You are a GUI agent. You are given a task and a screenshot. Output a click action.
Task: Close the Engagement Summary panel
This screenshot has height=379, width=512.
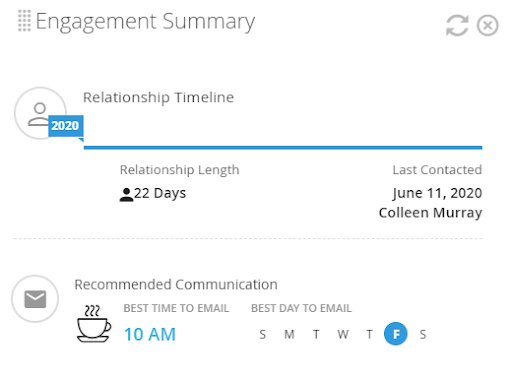487,25
